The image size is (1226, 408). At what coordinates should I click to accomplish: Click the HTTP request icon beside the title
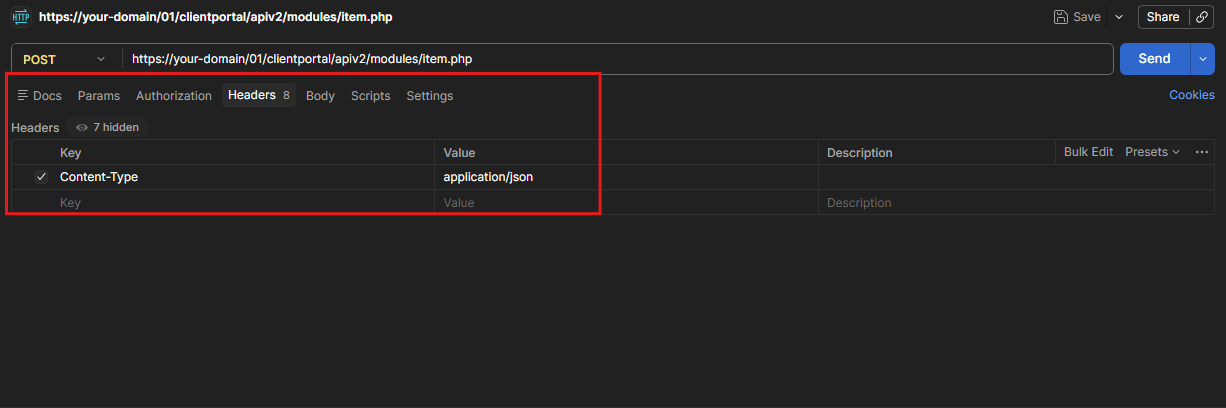[21, 17]
